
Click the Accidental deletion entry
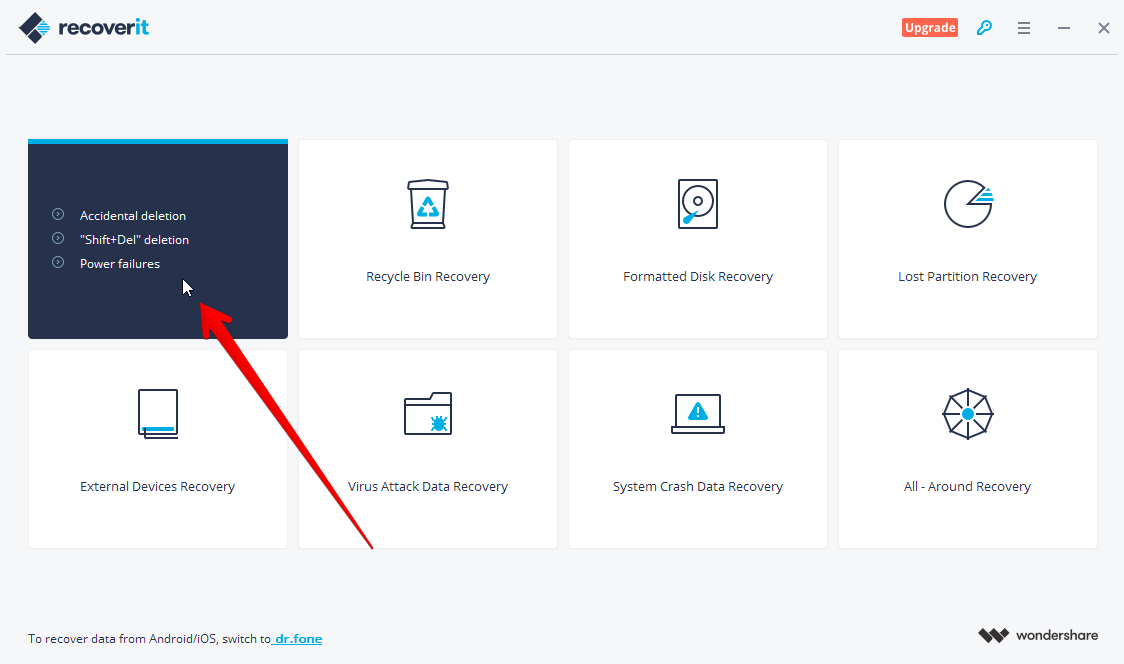[133, 215]
